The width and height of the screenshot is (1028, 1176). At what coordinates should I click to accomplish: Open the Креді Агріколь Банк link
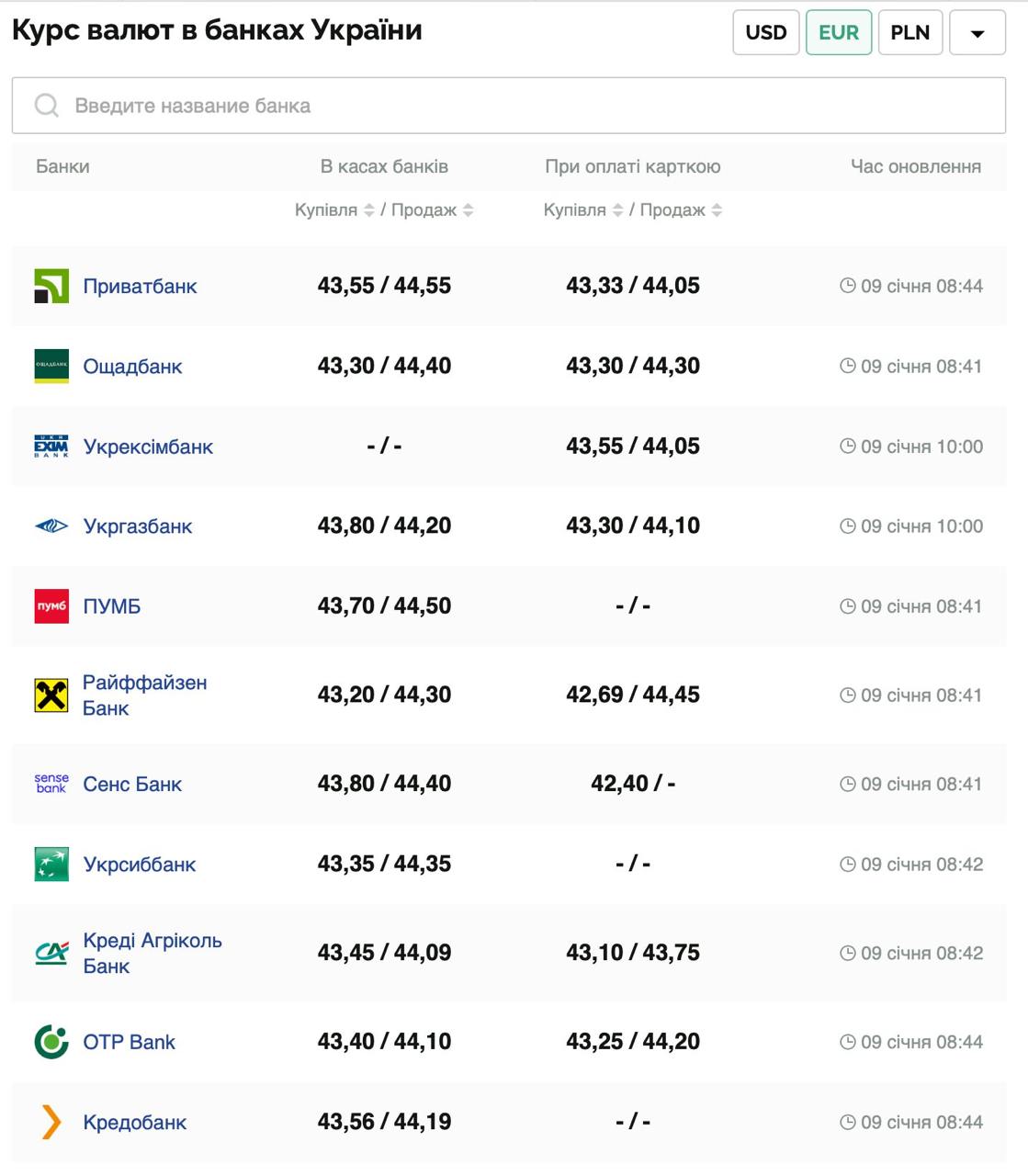[152, 953]
